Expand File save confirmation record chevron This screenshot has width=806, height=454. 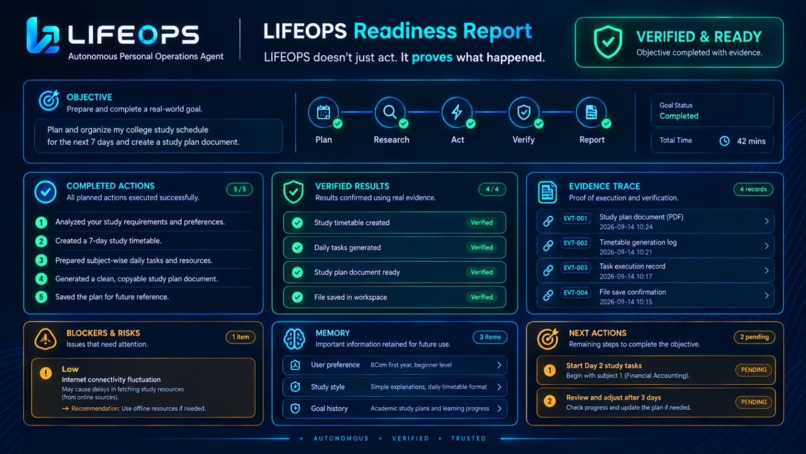point(766,296)
